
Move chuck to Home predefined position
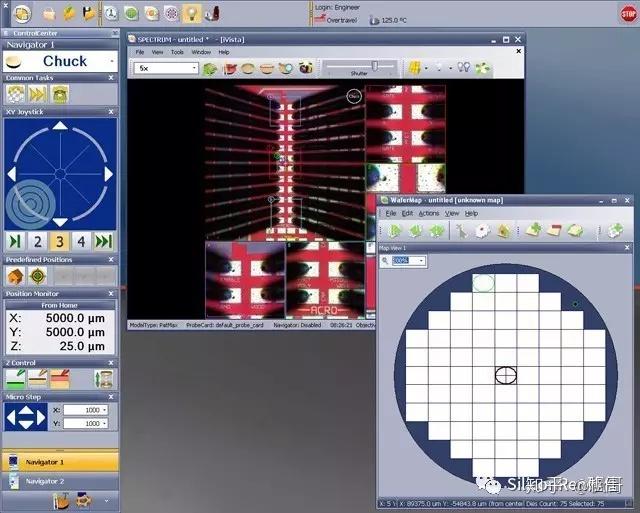click(x=16, y=276)
